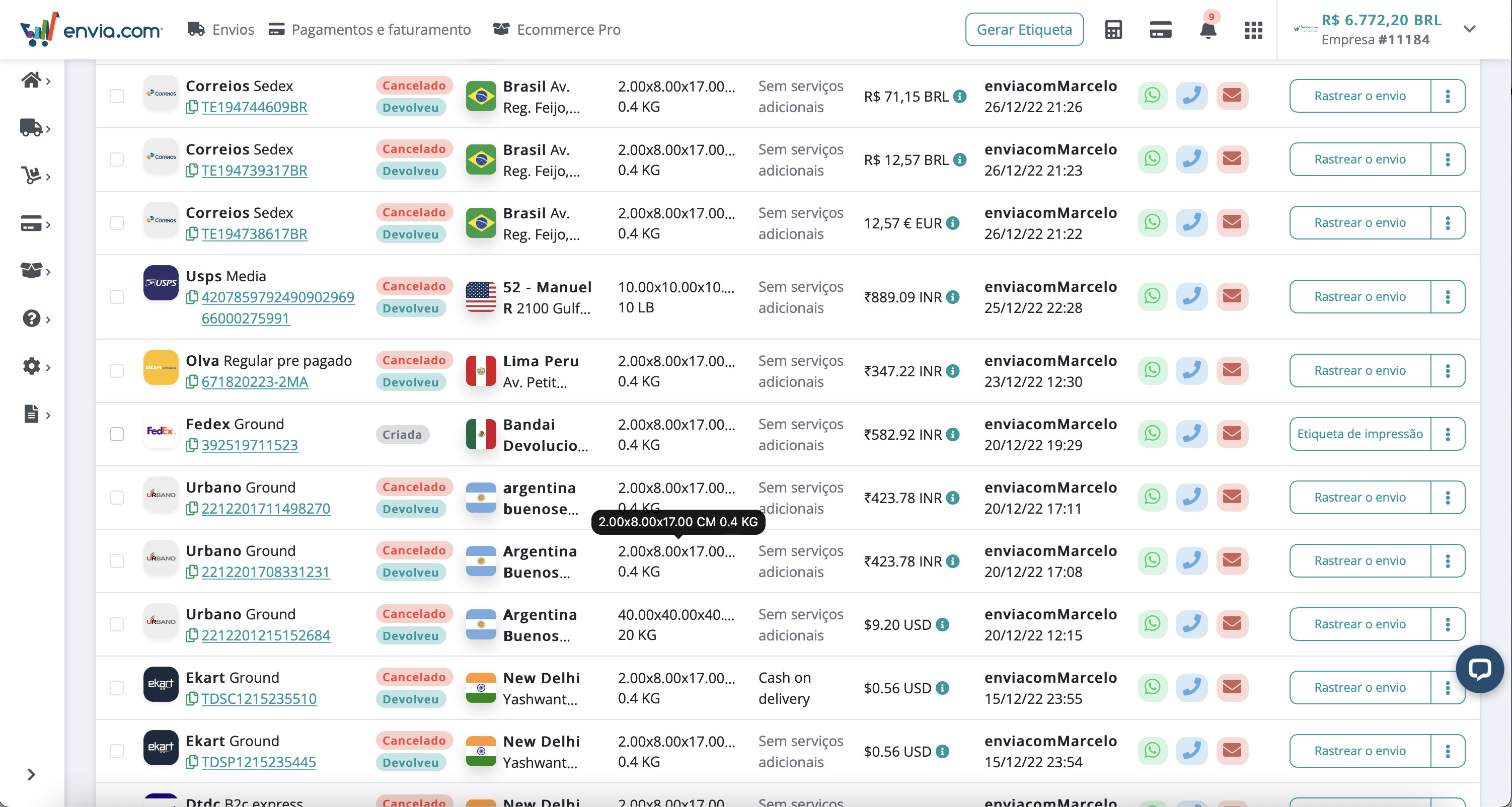The width and height of the screenshot is (1512, 807).
Task: Expand the cart orders sidebar menu
Action: point(35,176)
